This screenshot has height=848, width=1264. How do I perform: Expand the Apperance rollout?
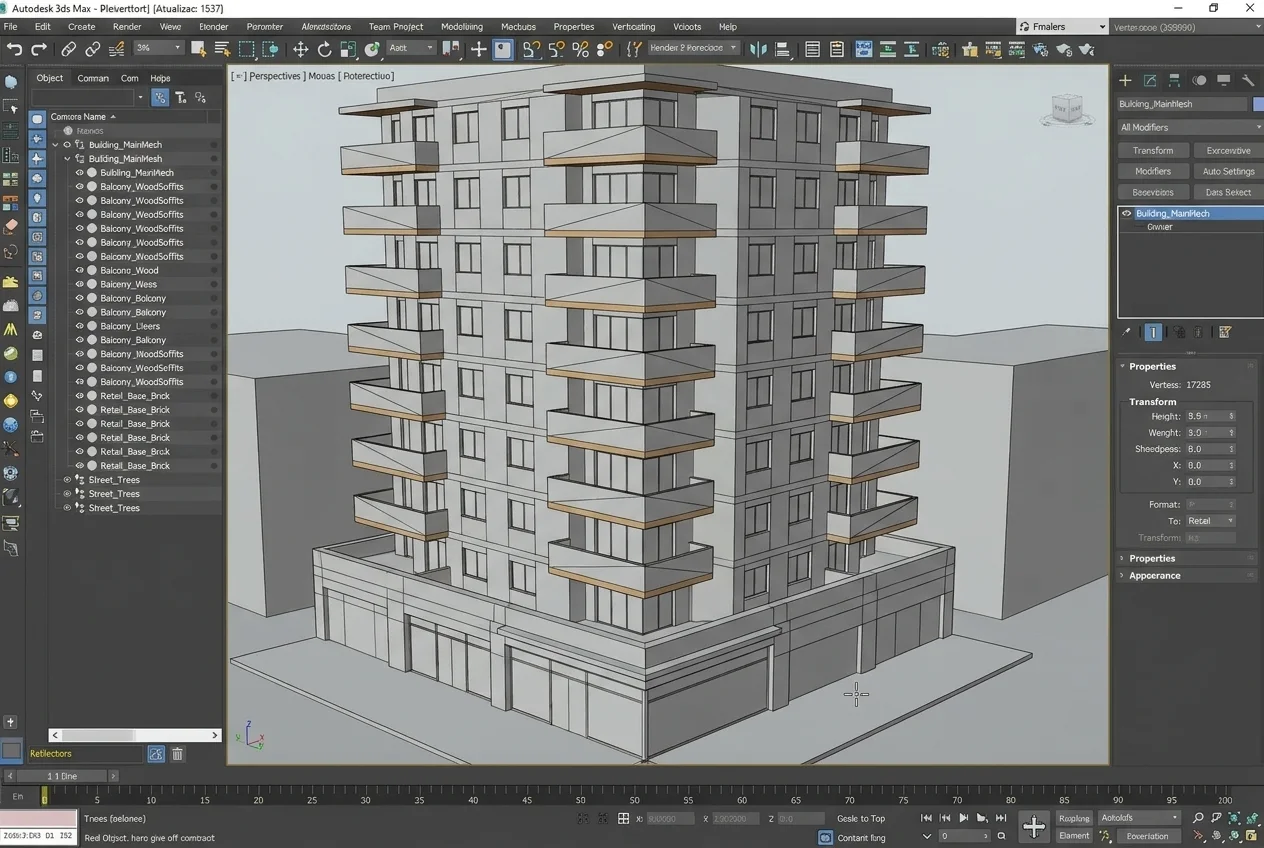pos(1154,576)
